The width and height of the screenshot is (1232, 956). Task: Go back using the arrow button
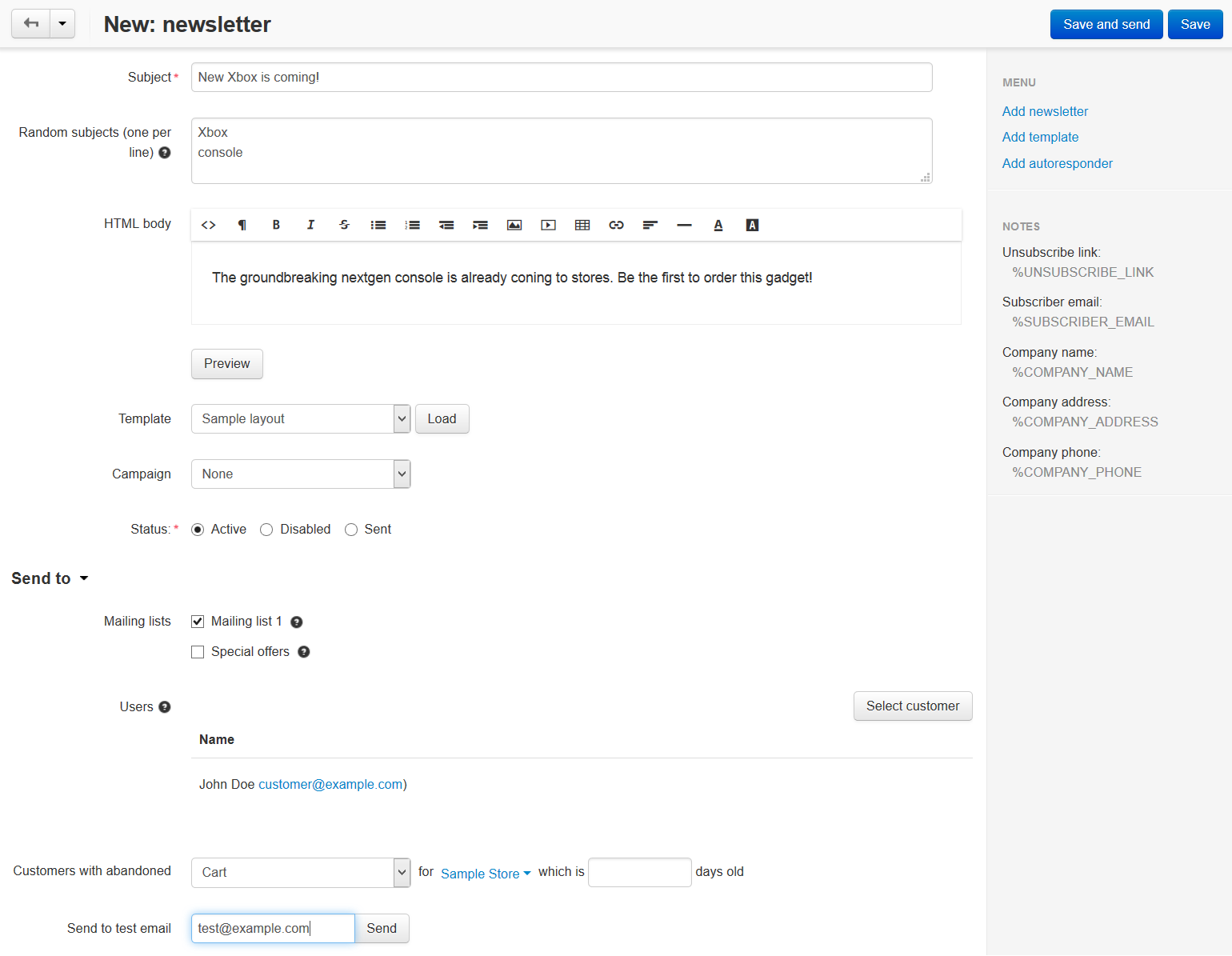tap(31, 24)
